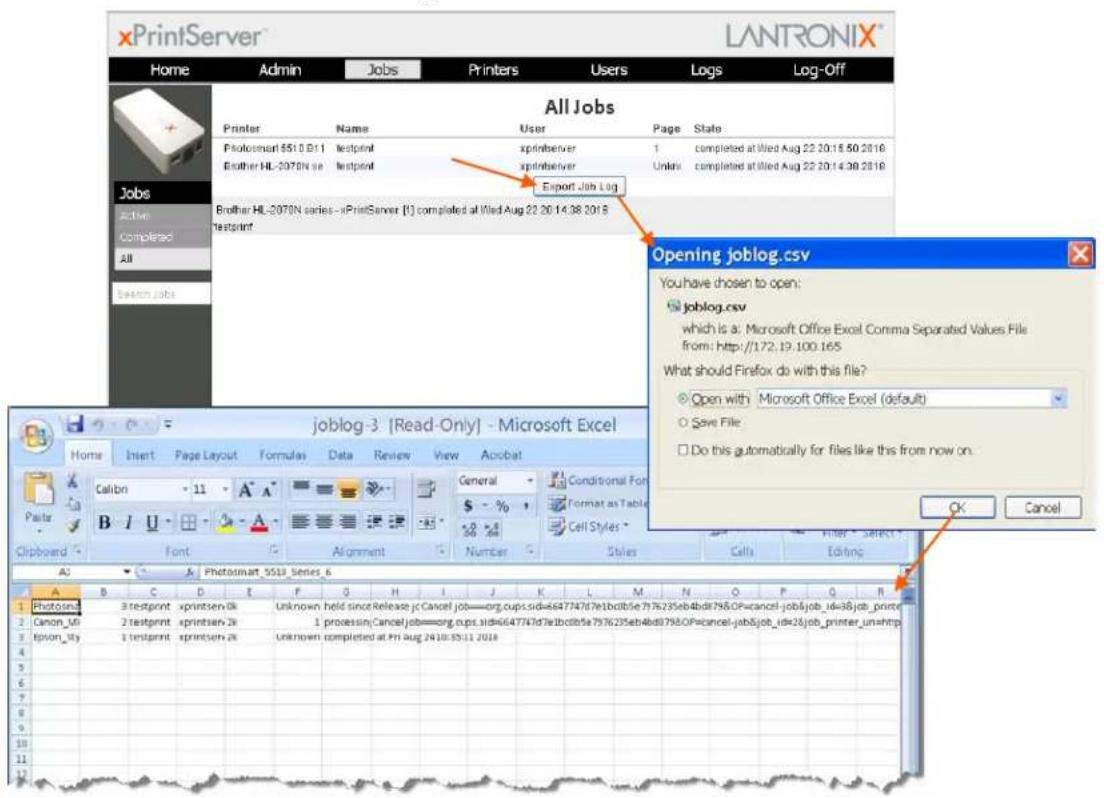This screenshot has height=798, width=1104.
Task: Click OK in the Opening joblog.csv dialog
Action: point(958,507)
